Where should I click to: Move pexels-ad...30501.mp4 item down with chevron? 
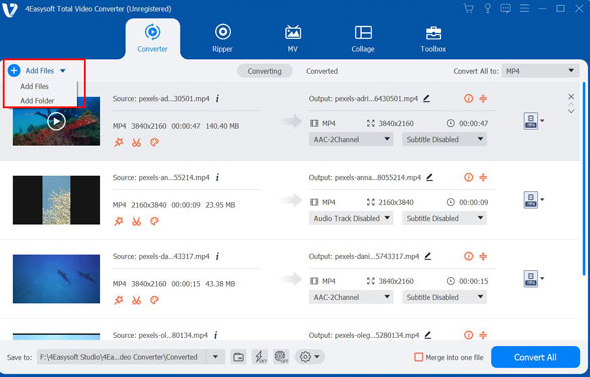click(x=571, y=111)
